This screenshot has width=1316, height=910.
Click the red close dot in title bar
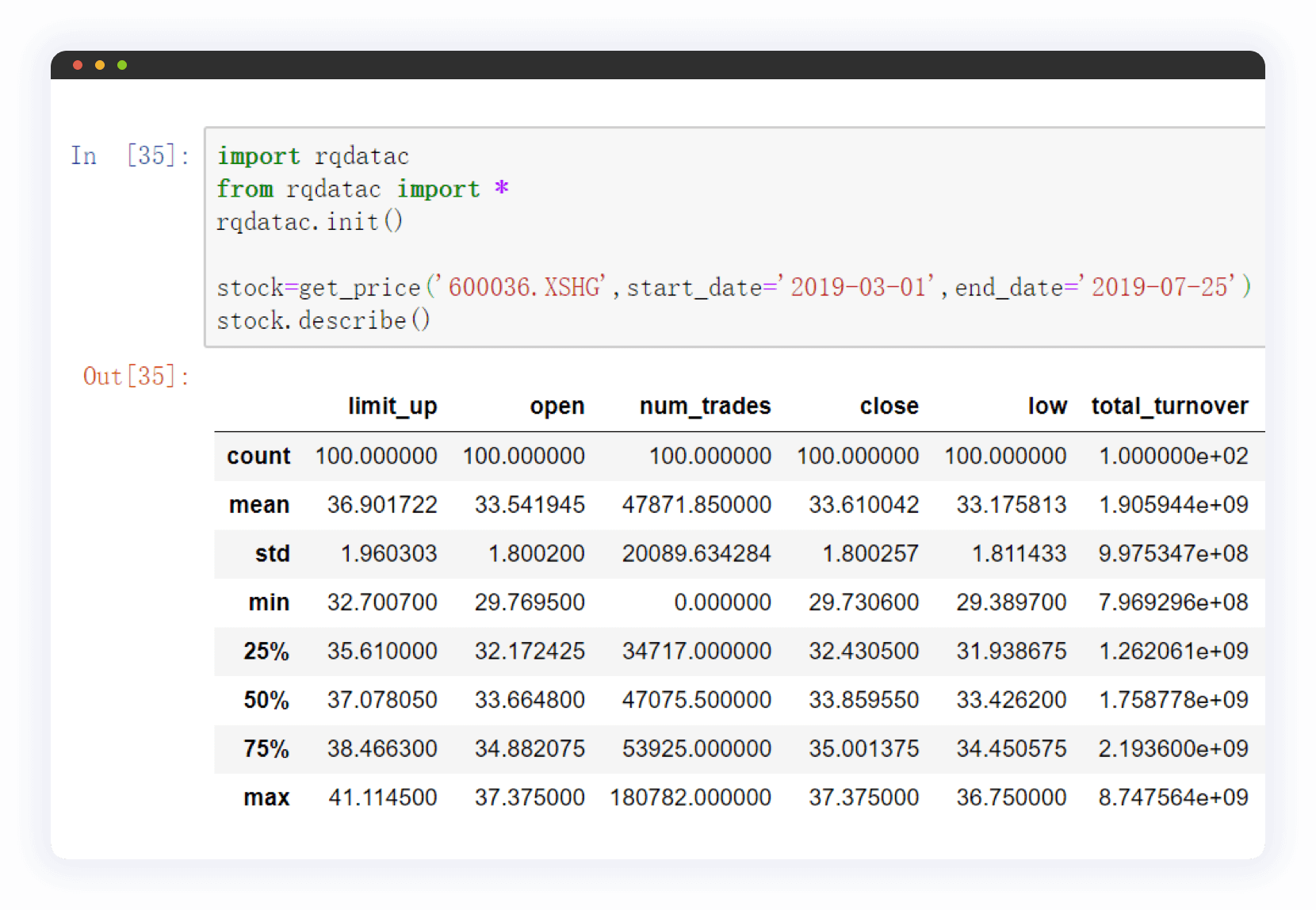point(78,65)
